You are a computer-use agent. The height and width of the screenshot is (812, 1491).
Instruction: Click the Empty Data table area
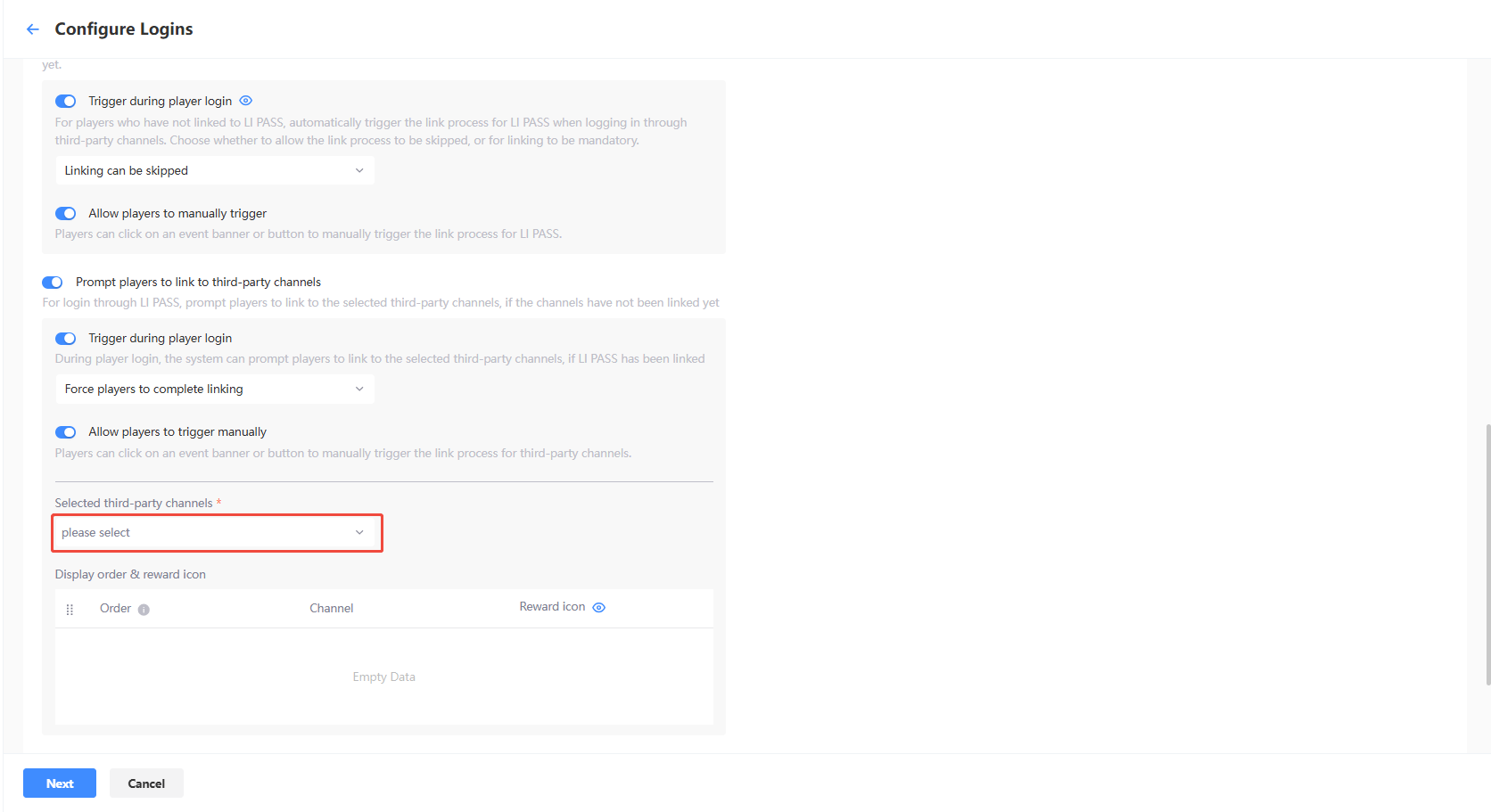point(383,676)
